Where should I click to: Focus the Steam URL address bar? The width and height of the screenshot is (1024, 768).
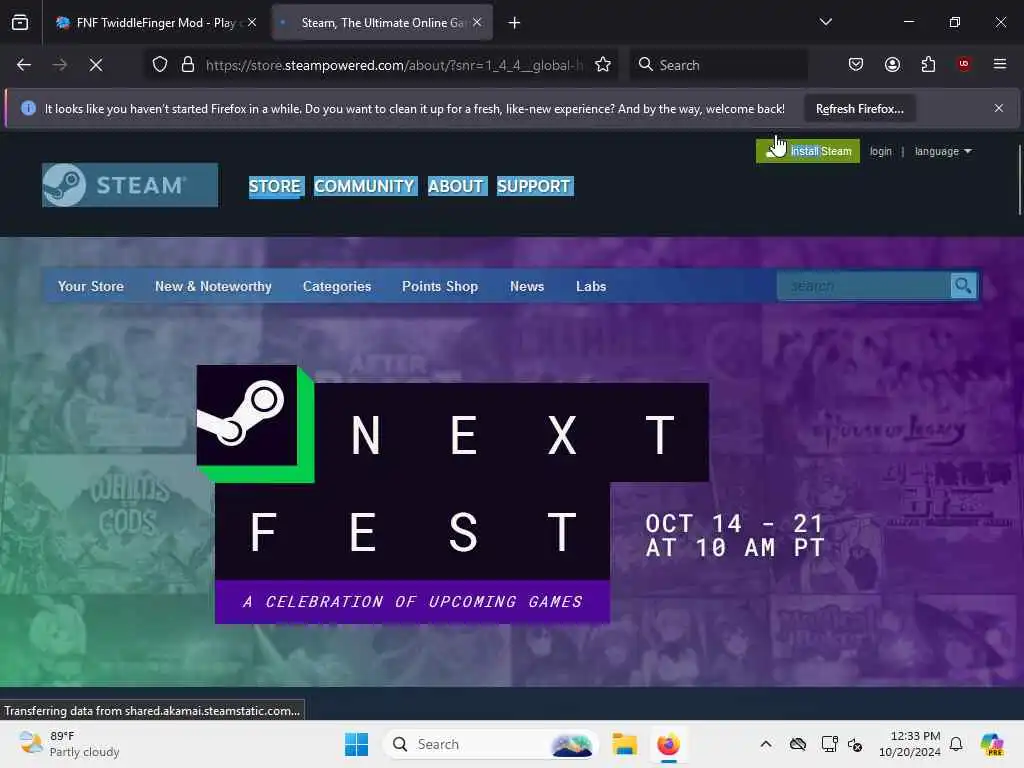pos(394,65)
